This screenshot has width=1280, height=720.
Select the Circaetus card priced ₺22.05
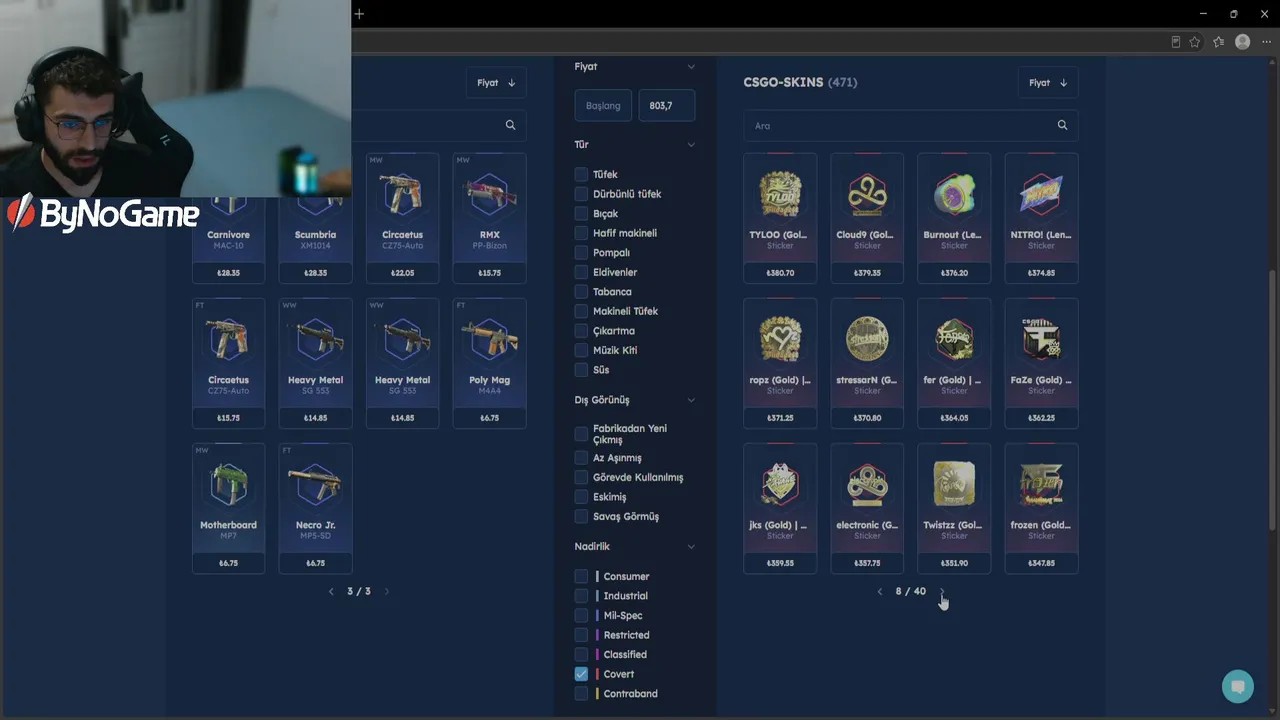tap(402, 218)
